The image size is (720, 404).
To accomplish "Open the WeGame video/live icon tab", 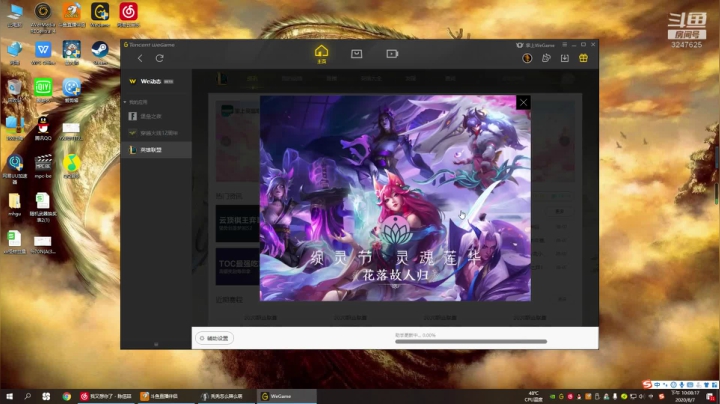I will coord(392,54).
